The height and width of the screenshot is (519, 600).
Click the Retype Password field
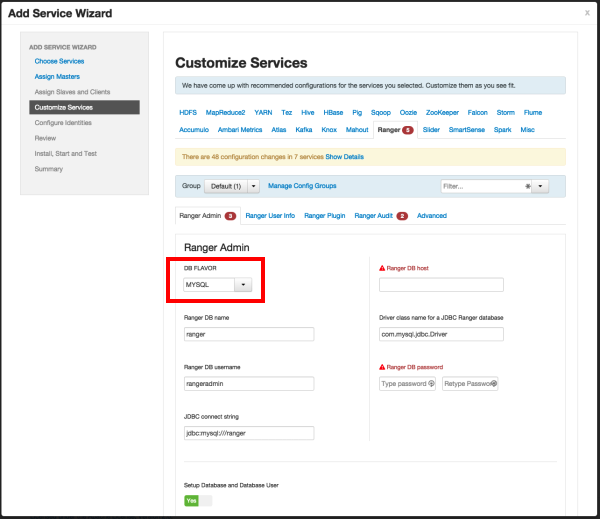click(x=470, y=384)
